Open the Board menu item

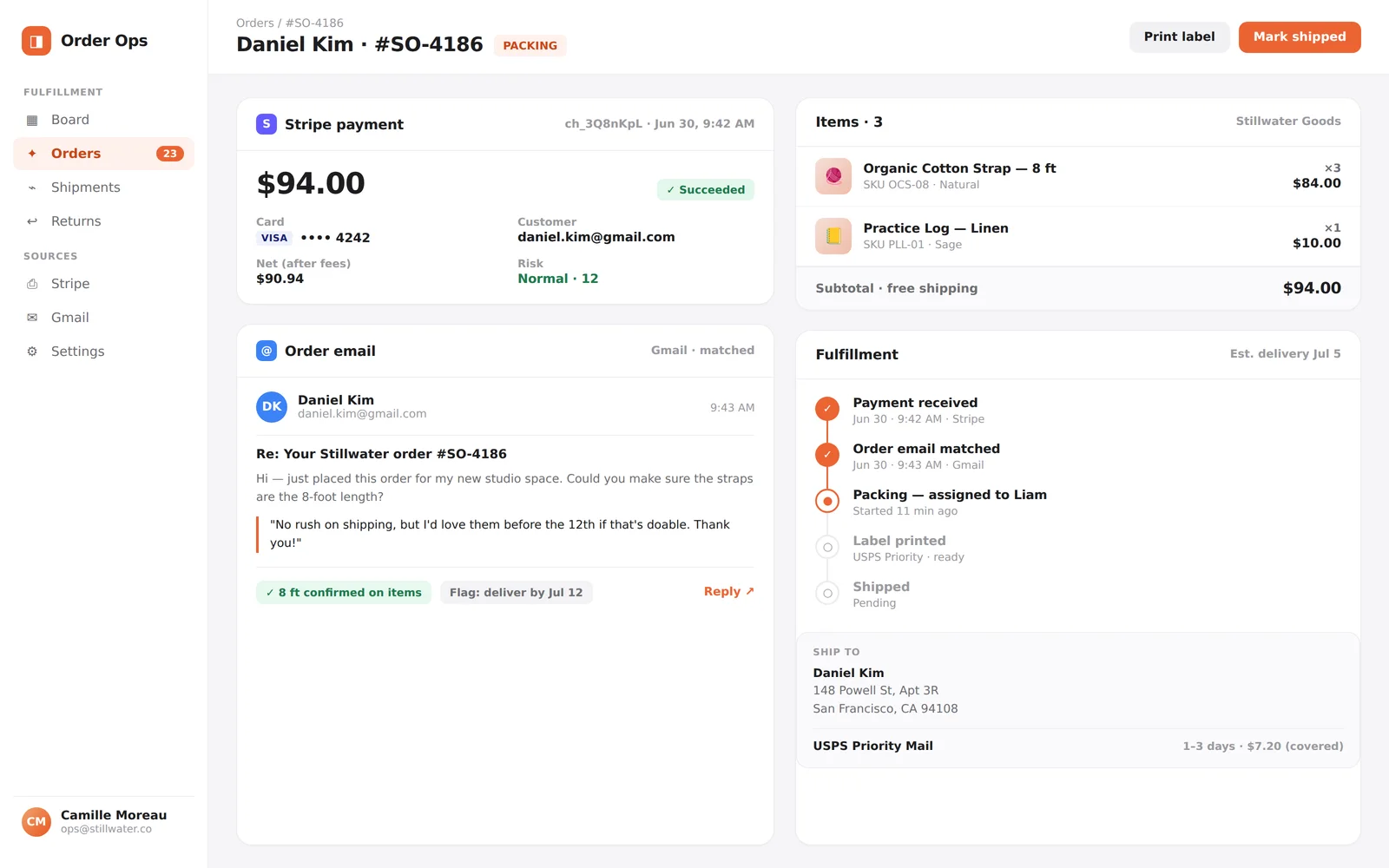tap(103, 120)
